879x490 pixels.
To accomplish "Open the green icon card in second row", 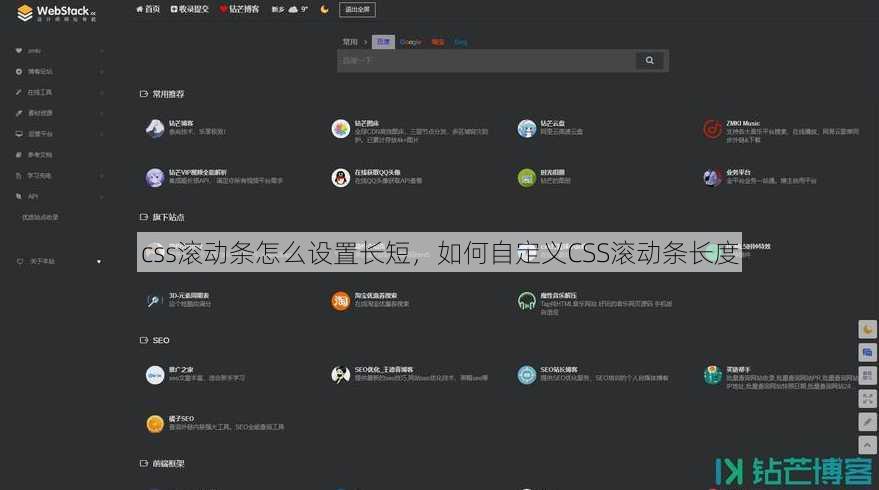I will [527, 178].
